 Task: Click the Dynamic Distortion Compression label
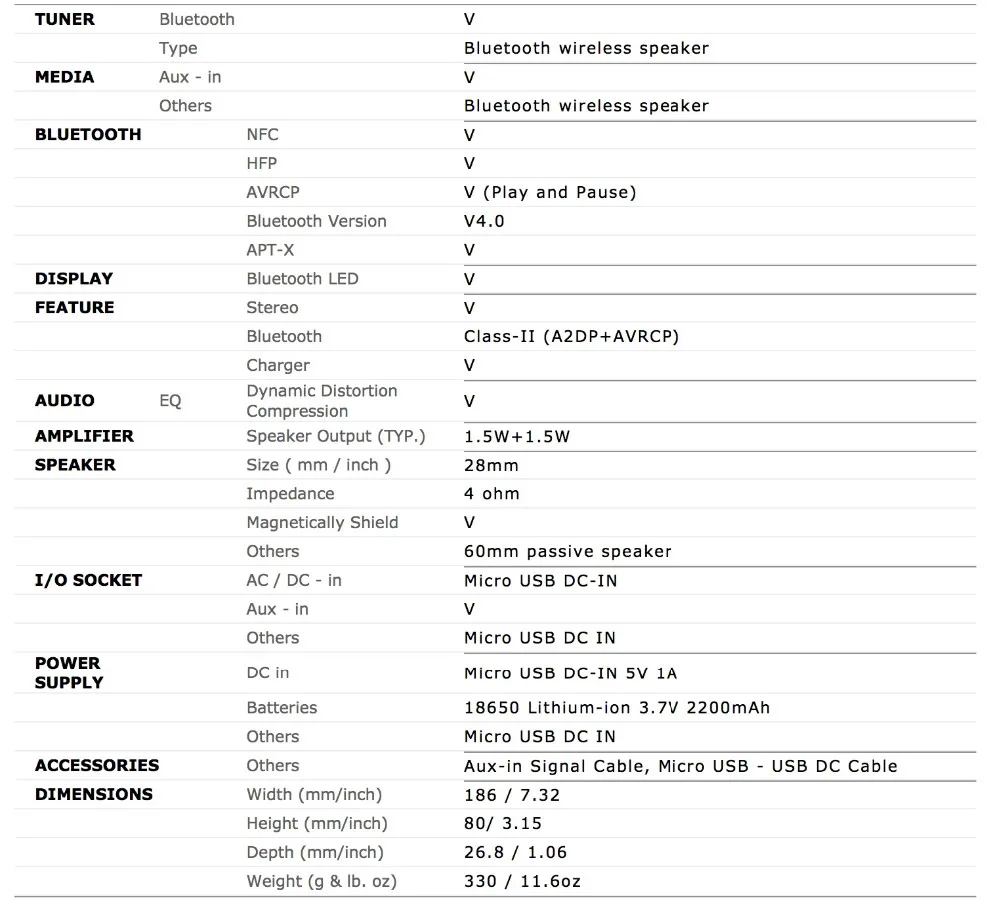click(x=322, y=401)
